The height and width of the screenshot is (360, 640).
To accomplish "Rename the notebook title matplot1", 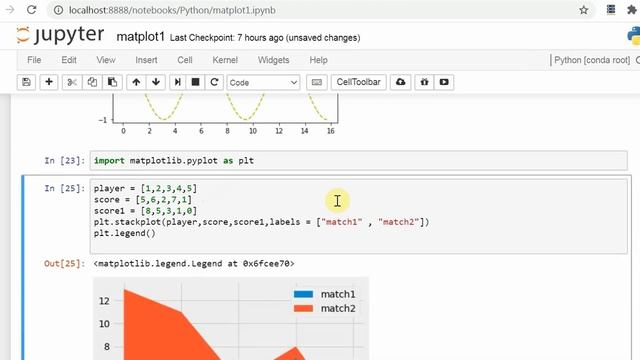I will click(140, 37).
